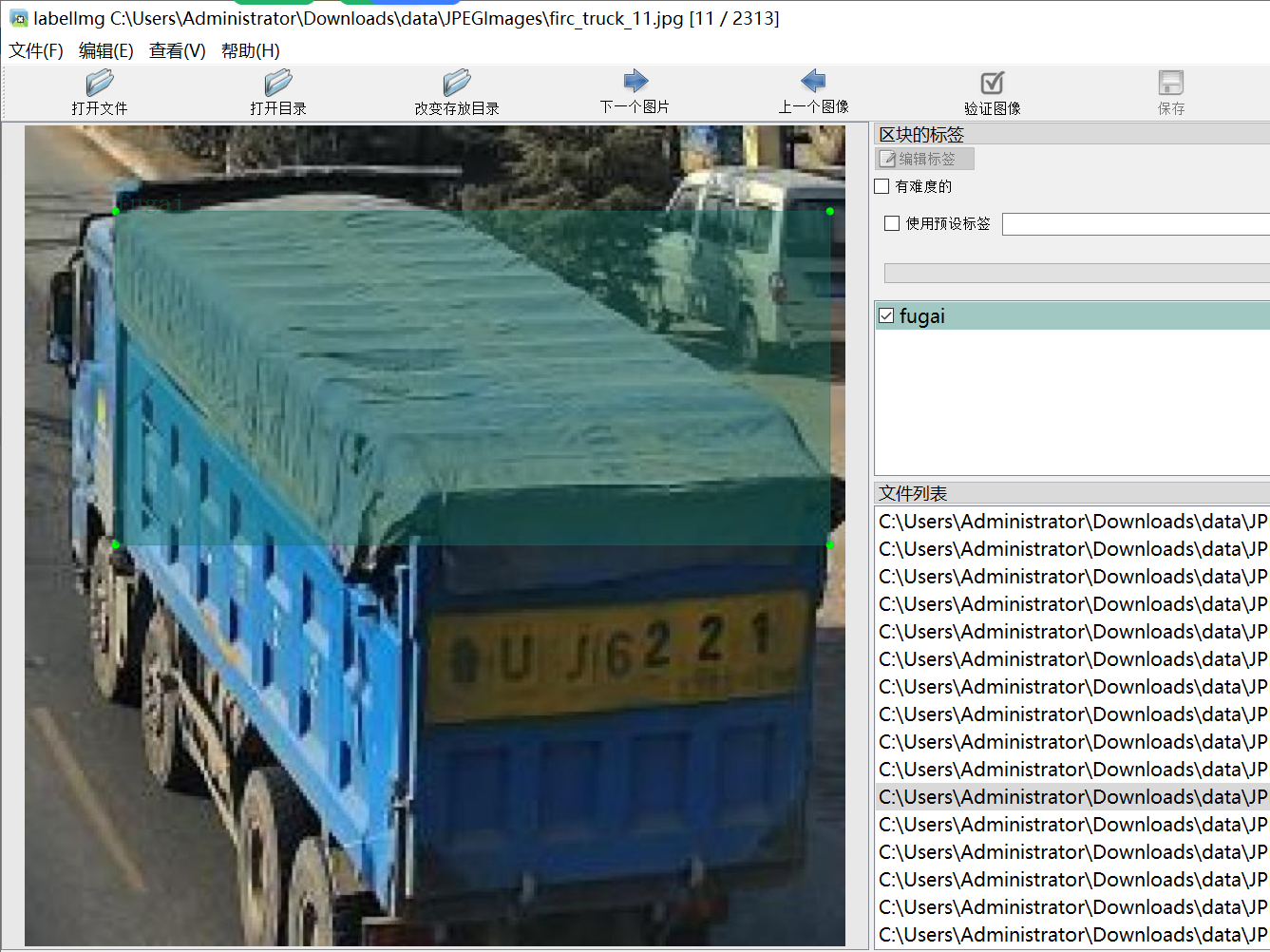
Task: Click the 区块的标签 panel header
Action: pos(1072,134)
